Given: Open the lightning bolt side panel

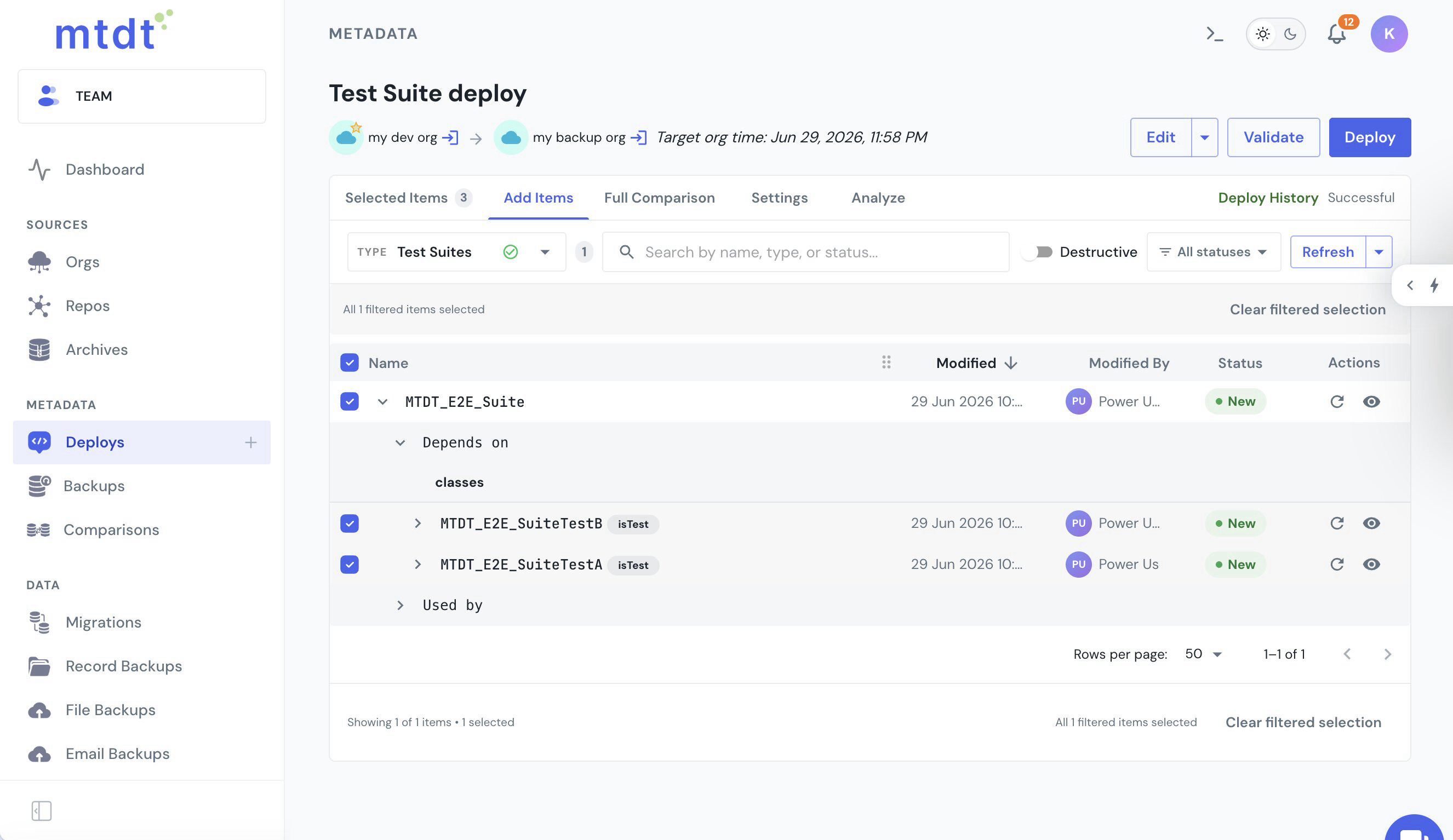Looking at the screenshot, I should click(1434, 285).
